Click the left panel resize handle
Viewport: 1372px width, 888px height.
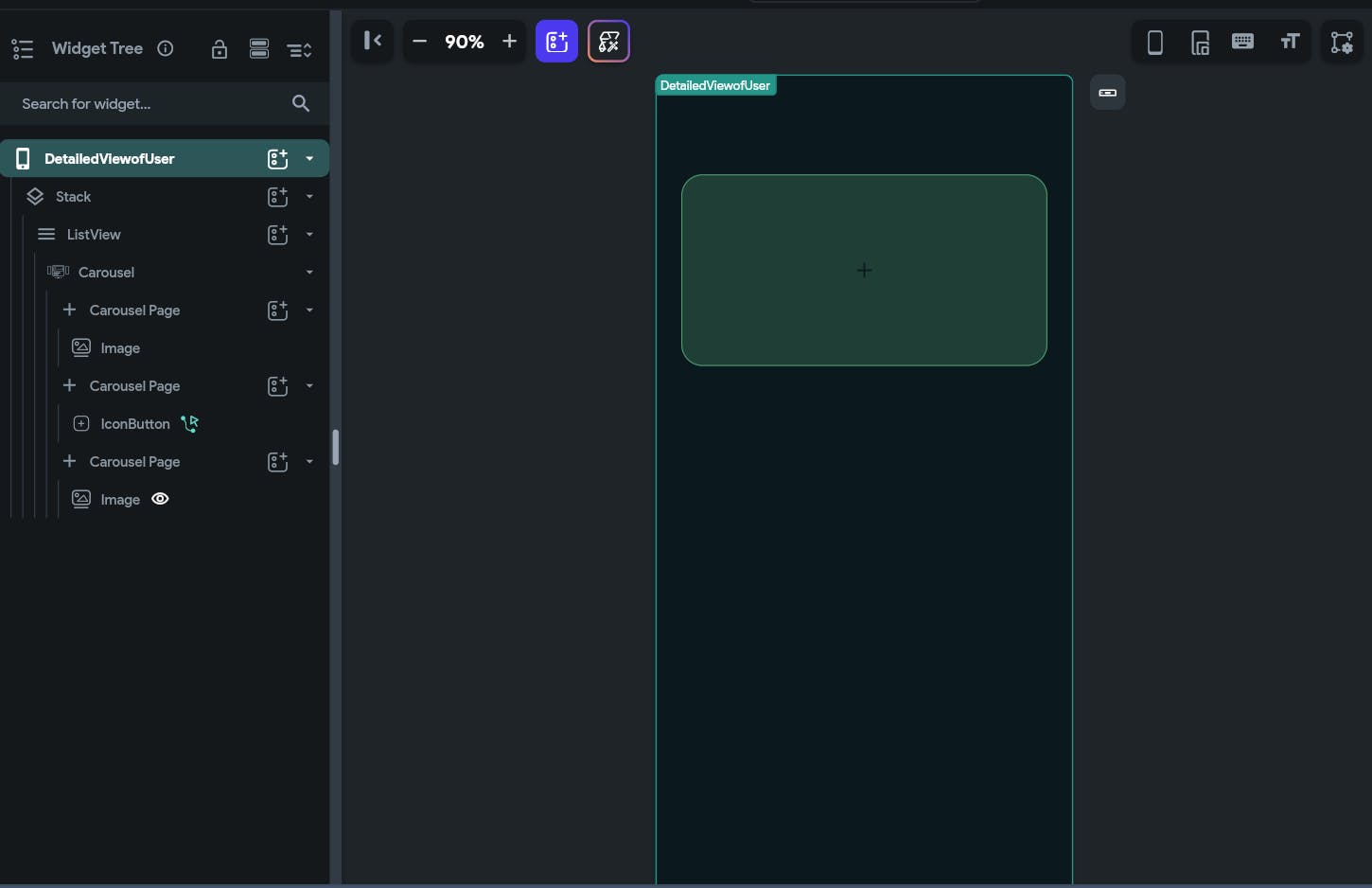[x=335, y=448]
